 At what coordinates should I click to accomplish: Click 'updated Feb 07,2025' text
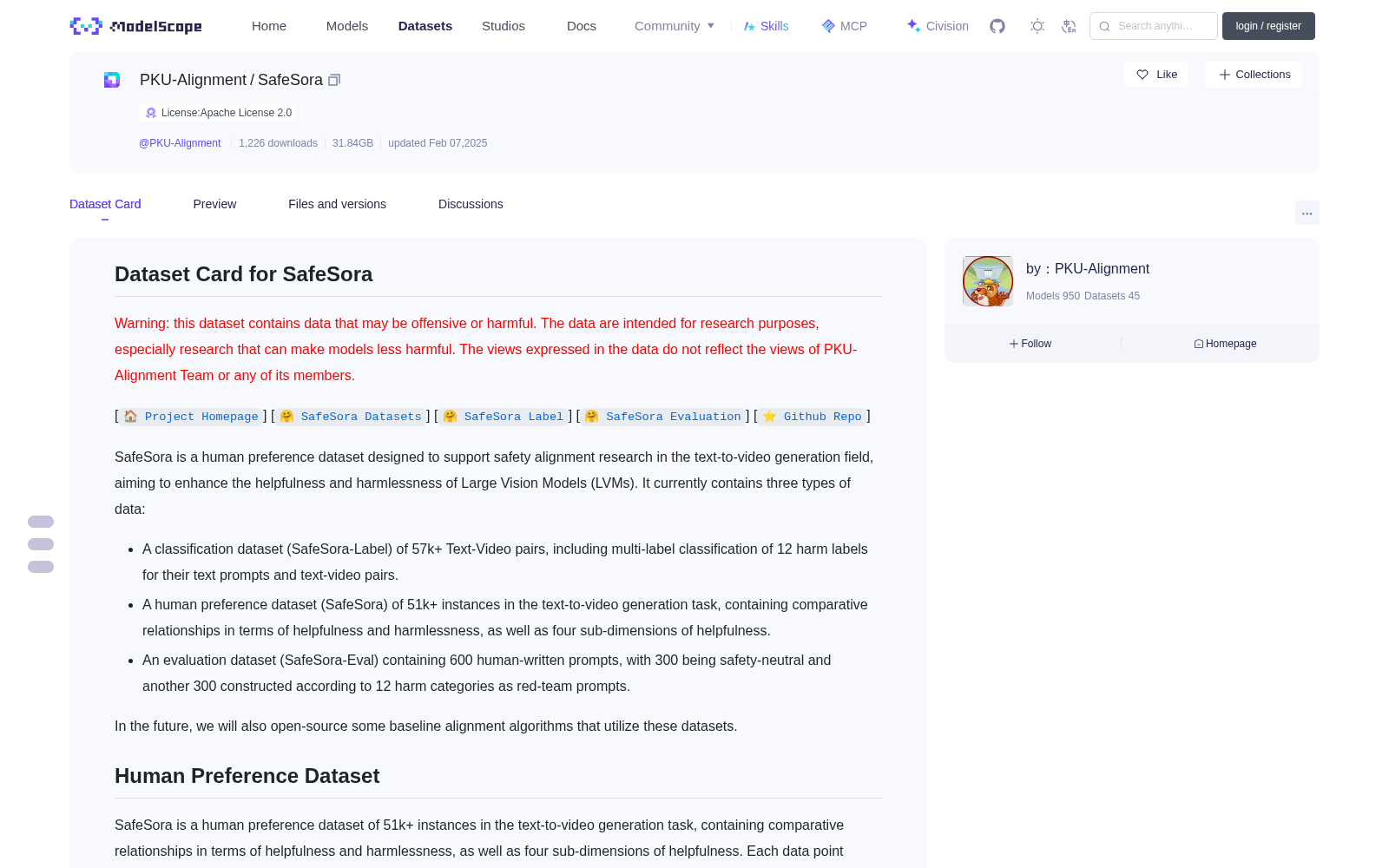point(438,143)
